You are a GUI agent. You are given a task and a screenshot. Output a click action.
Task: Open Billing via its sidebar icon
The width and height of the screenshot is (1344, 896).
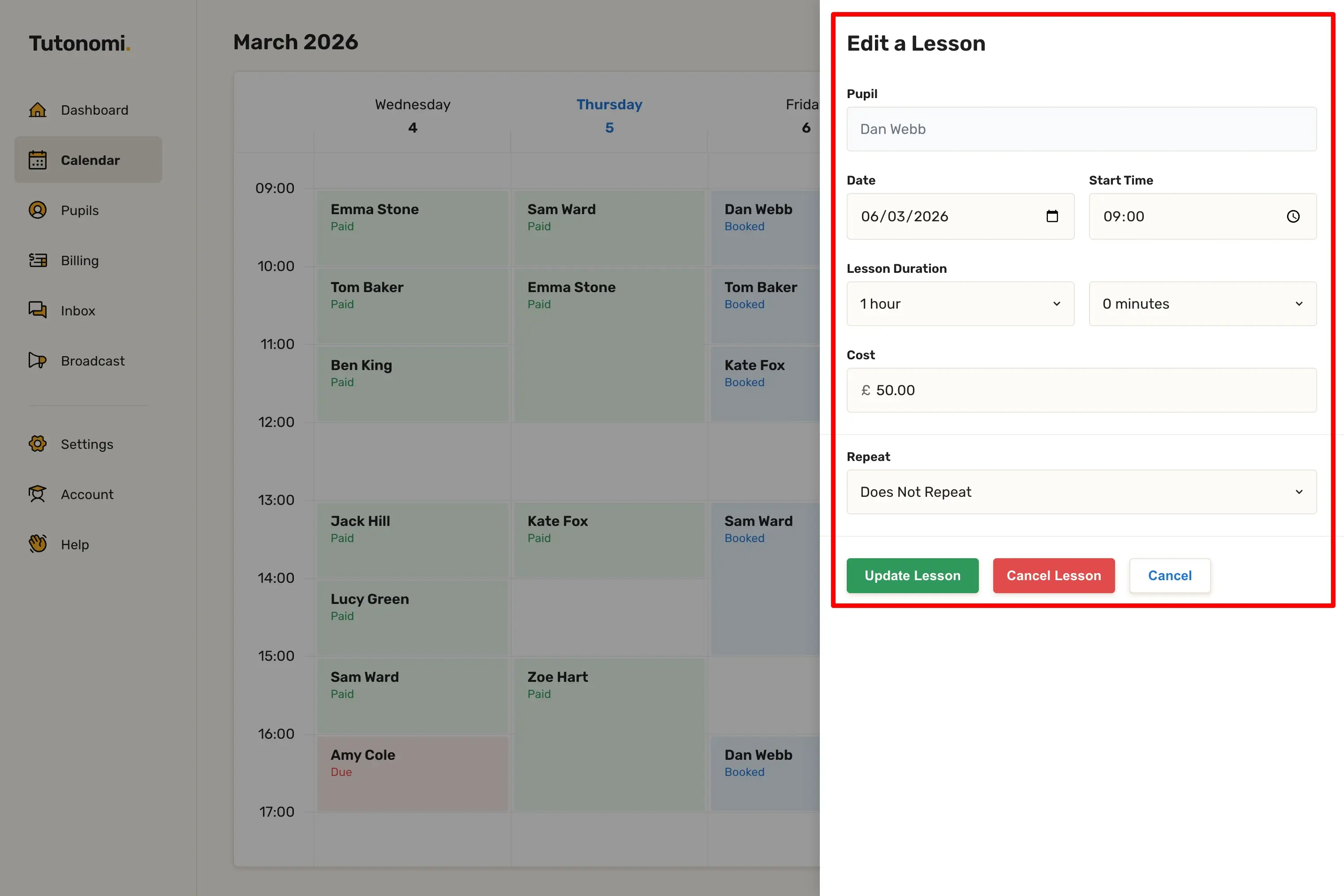click(x=38, y=261)
